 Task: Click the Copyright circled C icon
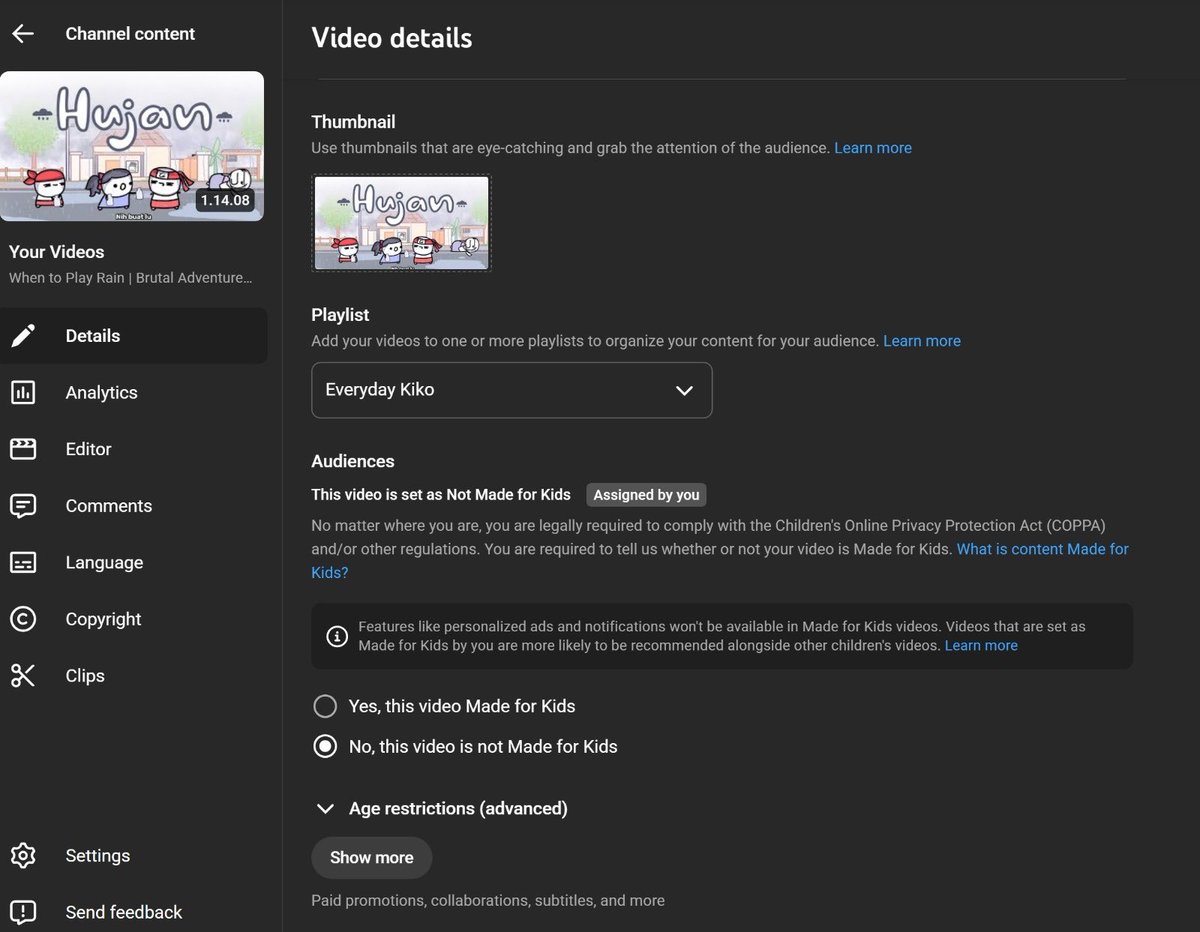click(x=23, y=619)
